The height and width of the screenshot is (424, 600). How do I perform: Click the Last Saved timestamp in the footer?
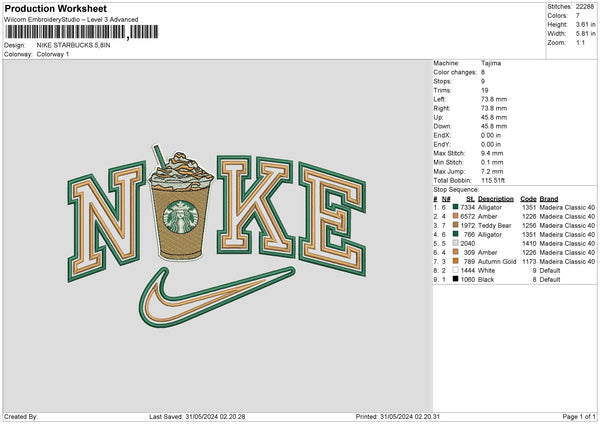point(197,416)
